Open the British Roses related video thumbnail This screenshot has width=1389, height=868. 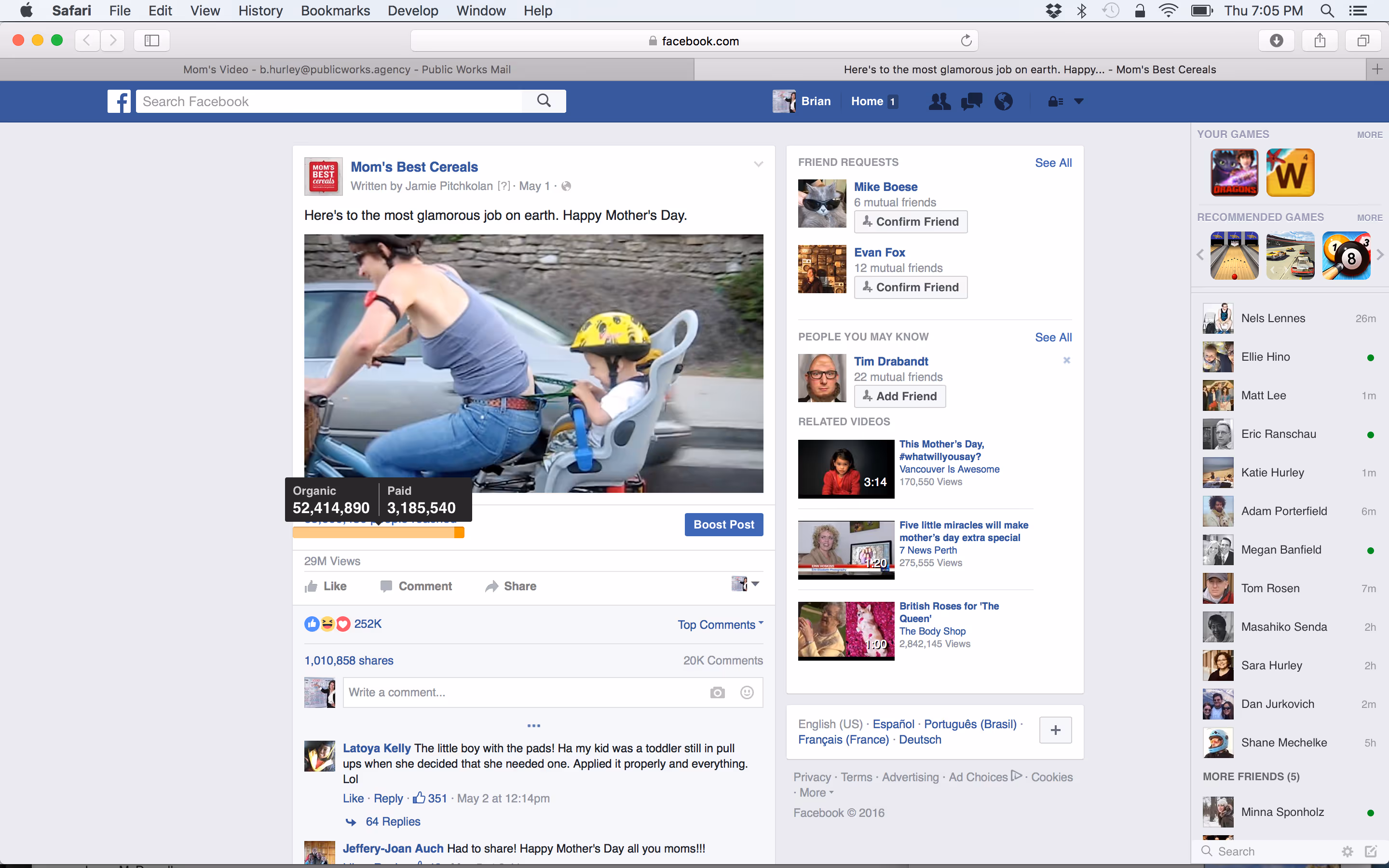845,630
